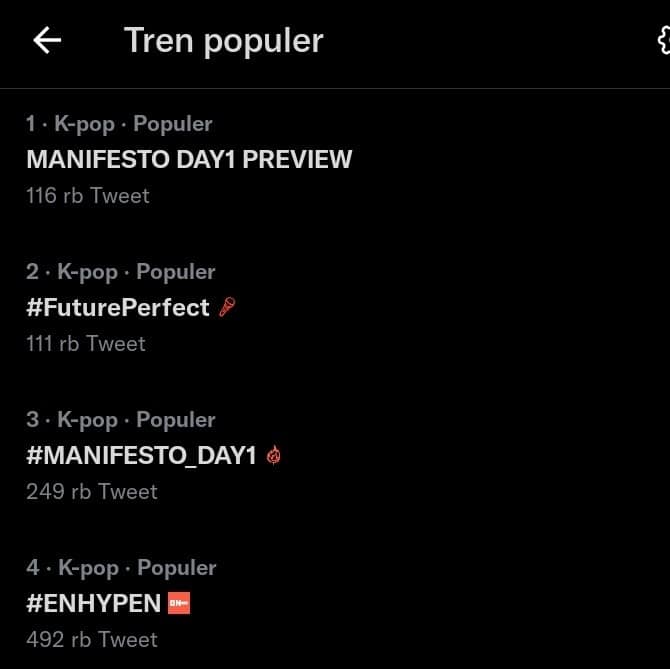Open the #FuturePerfect hashtag trend

(118, 307)
